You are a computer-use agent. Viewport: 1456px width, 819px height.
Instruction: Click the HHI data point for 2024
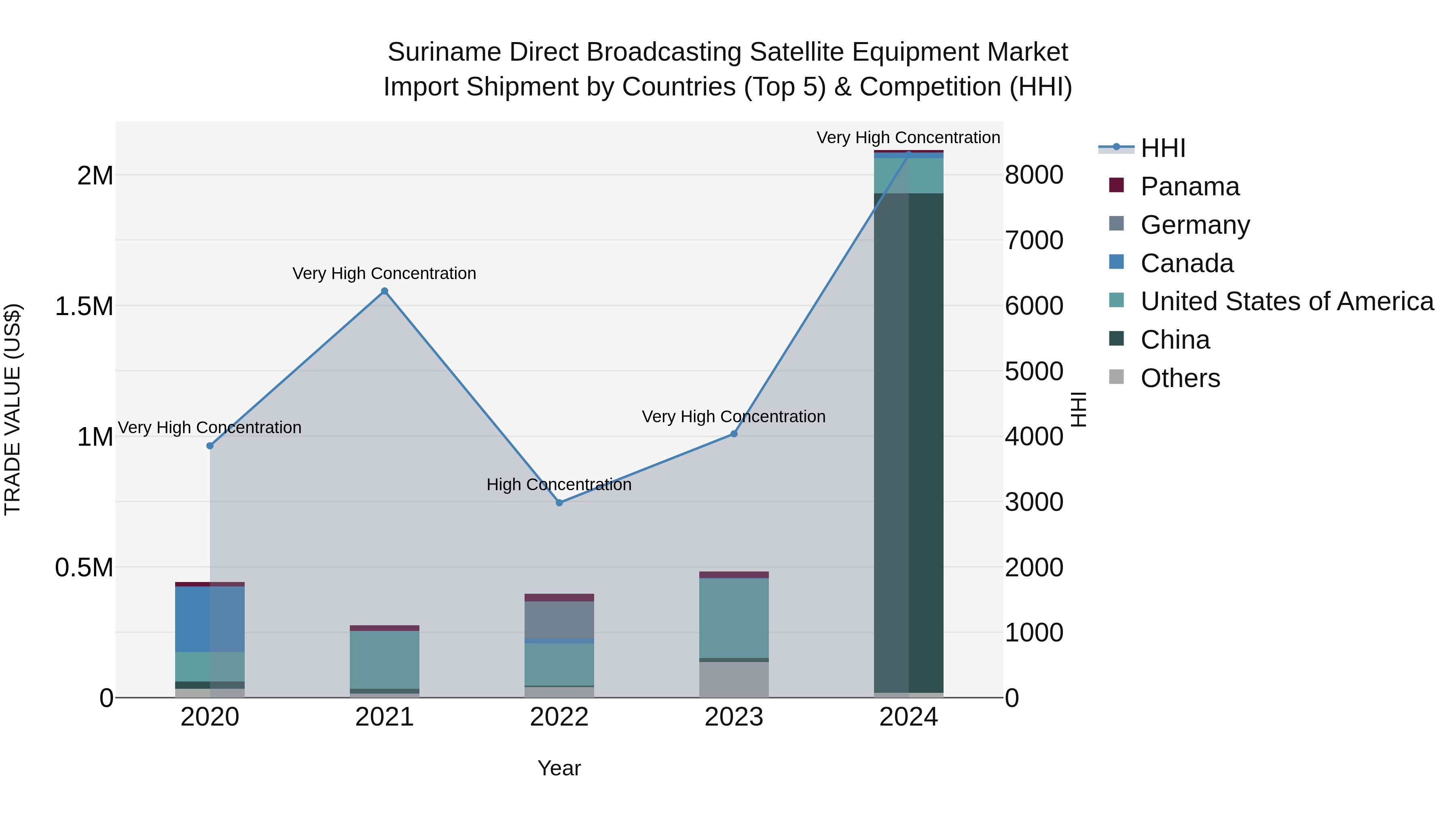[908, 154]
